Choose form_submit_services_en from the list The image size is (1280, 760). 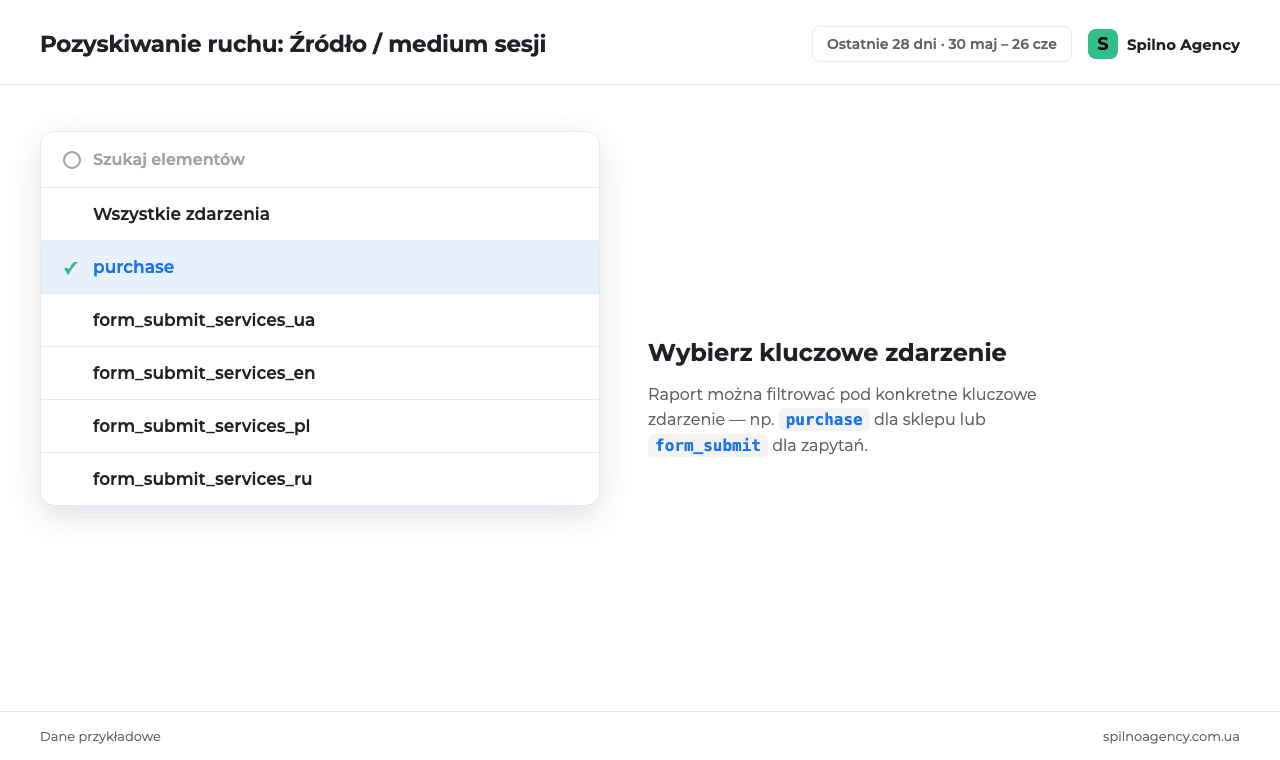pyautogui.click(x=320, y=373)
